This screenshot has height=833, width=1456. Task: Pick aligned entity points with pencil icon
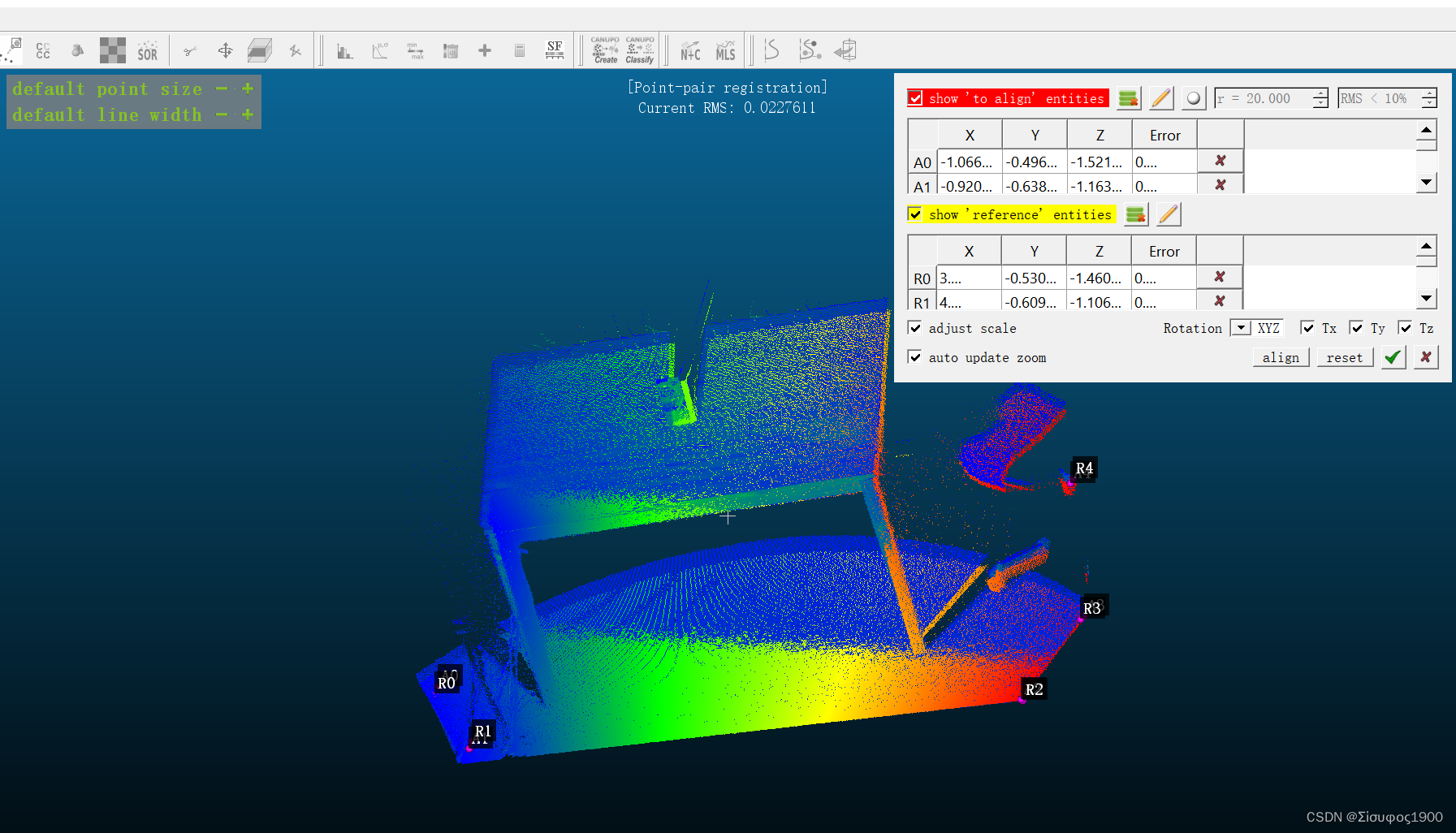pos(1162,98)
